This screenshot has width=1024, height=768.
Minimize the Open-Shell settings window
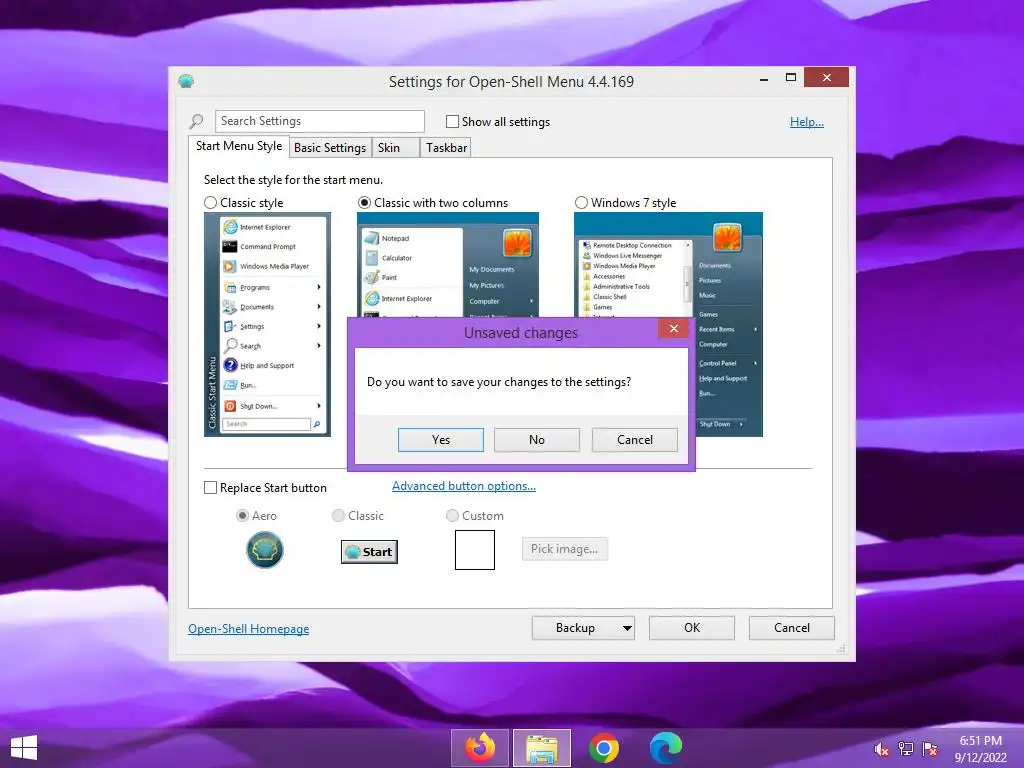pos(763,78)
